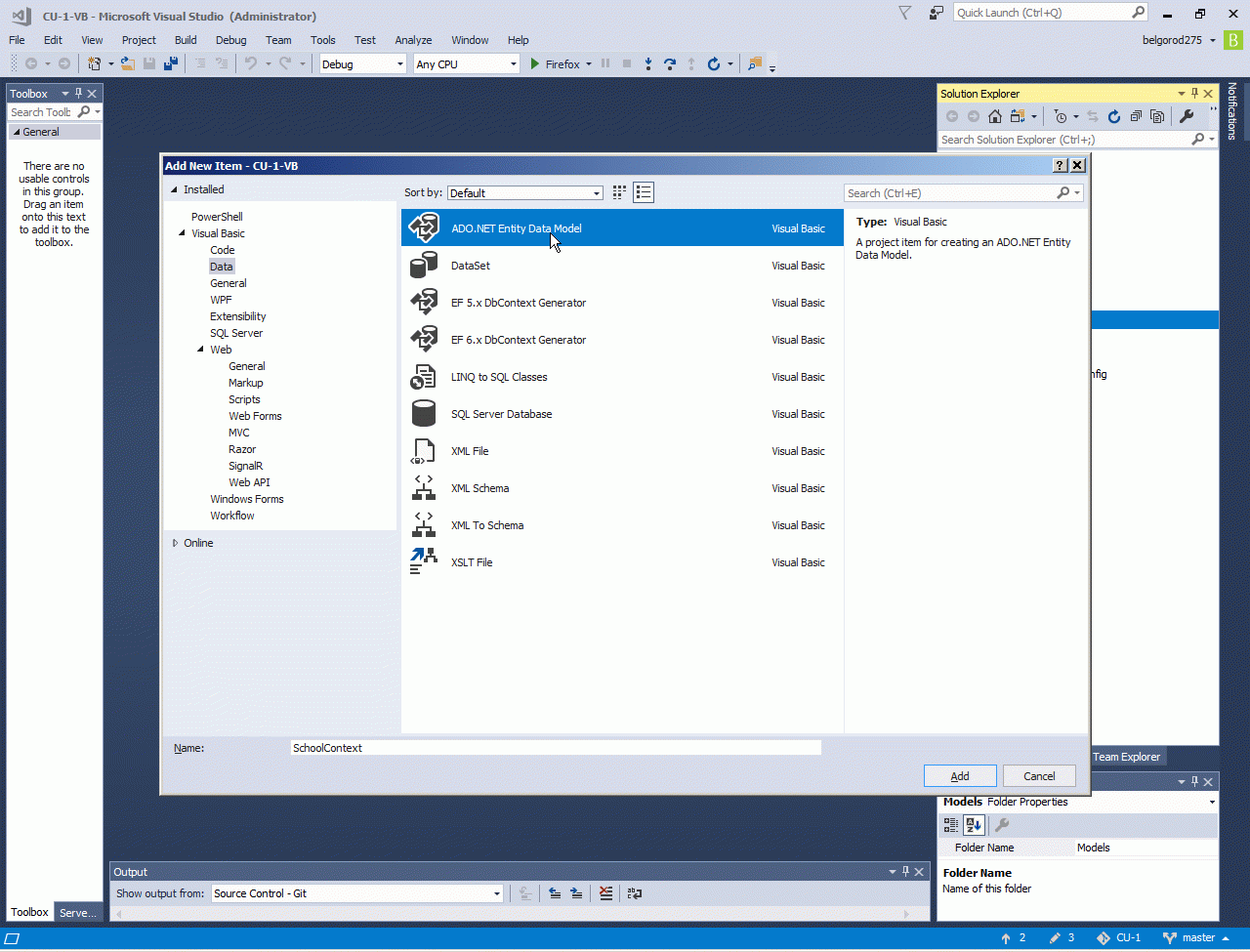Click the Cancel button
The width and height of the screenshot is (1250, 952).
1039,776
